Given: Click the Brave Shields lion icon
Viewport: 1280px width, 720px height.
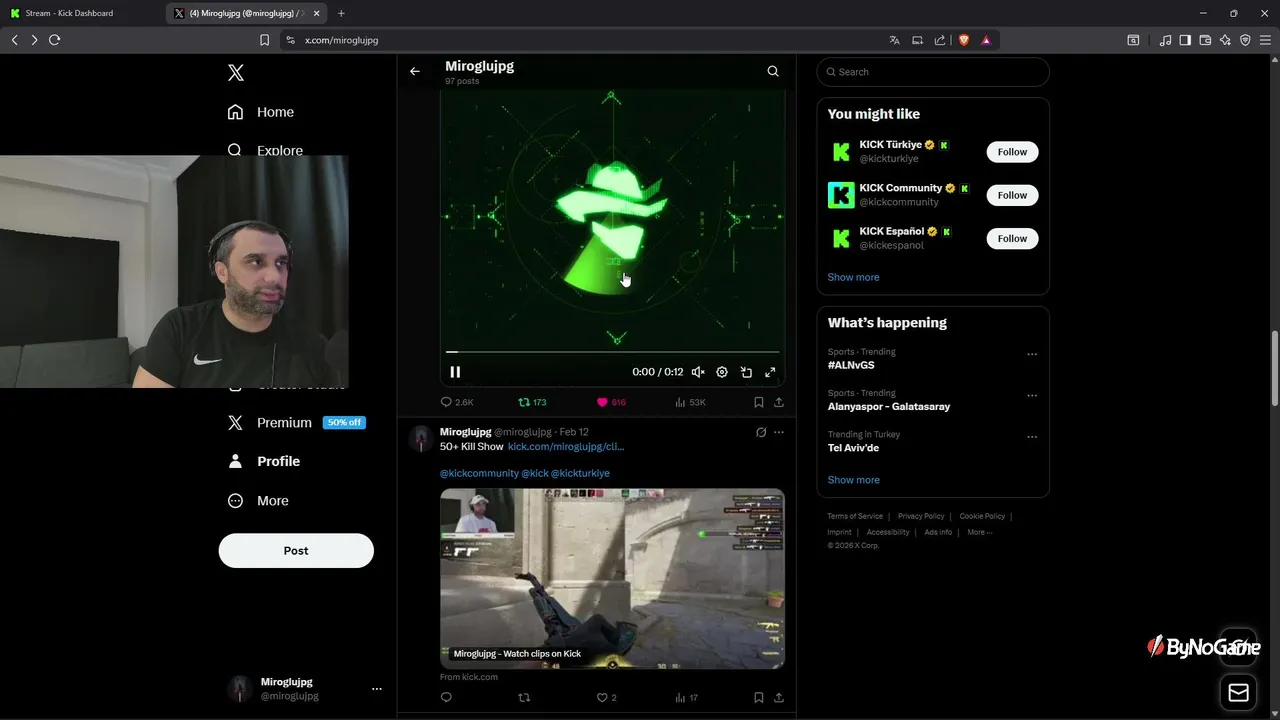Looking at the screenshot, I should point(964,40).
